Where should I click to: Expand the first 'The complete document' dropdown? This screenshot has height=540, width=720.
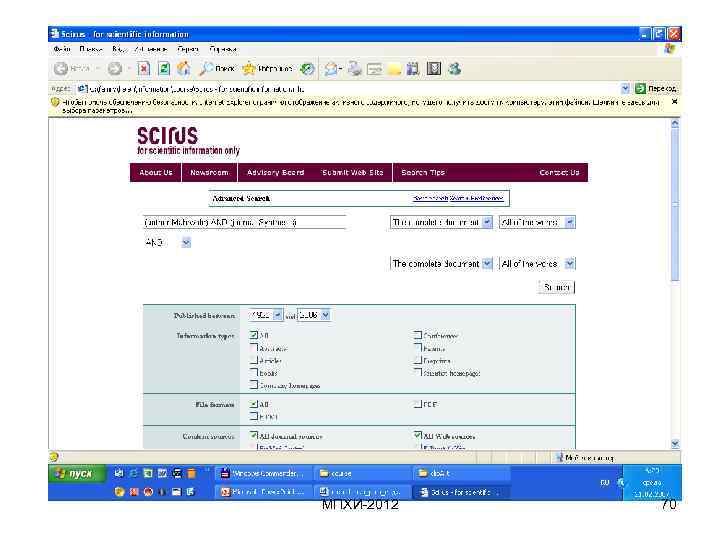coord(487,222)
